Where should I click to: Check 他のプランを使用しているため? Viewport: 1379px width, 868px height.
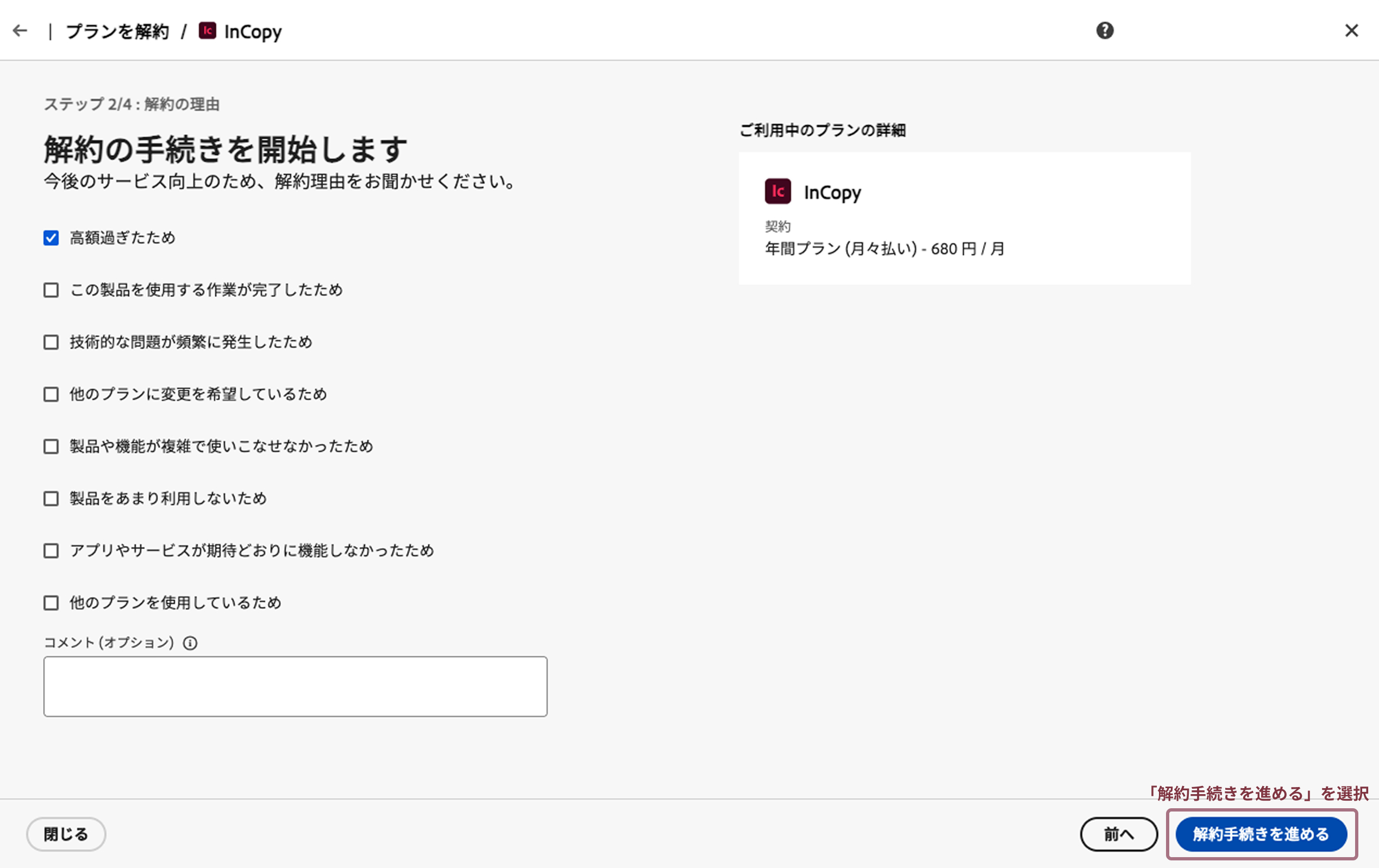(51, 602)
